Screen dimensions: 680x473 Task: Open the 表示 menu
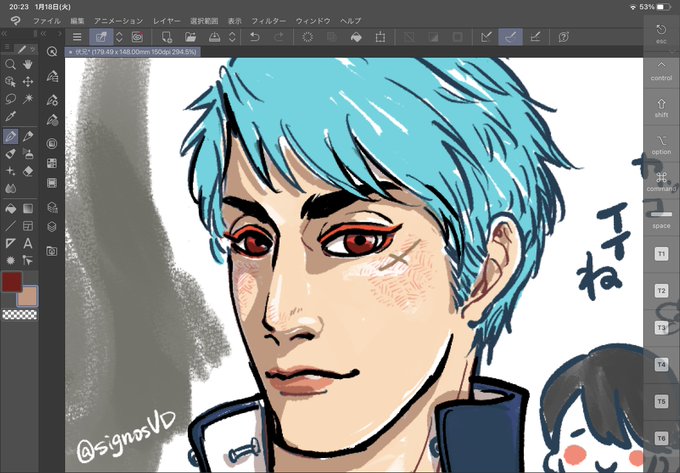[235, 21]
